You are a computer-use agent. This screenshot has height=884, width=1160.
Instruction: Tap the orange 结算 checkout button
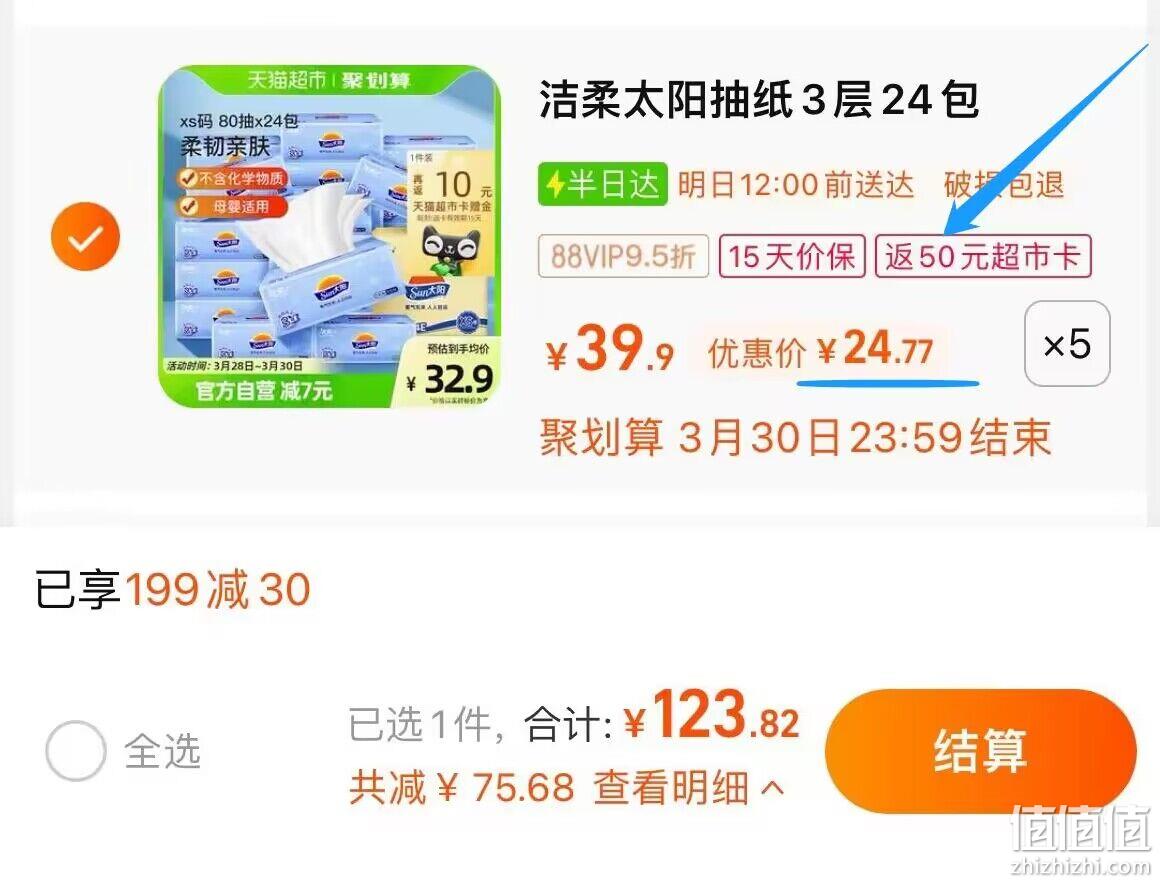(980, 751)
